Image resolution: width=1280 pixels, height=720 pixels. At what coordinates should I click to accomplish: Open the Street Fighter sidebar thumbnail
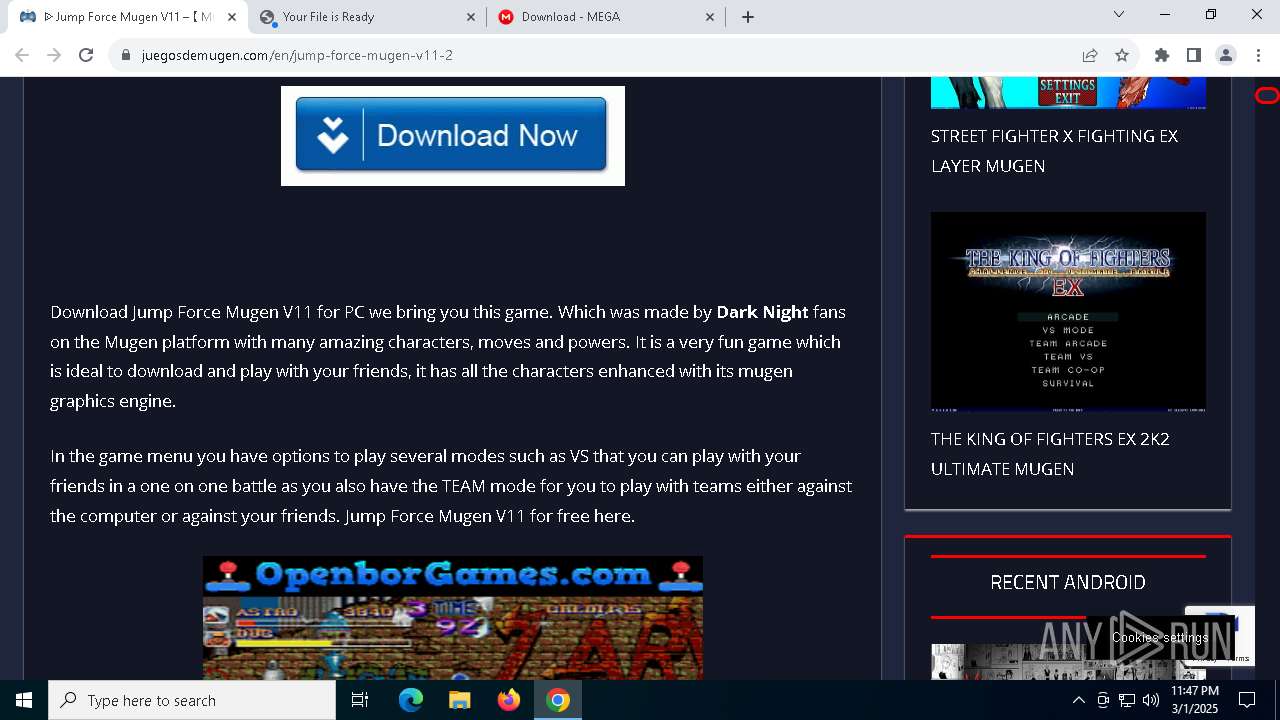coord(1068,93)
